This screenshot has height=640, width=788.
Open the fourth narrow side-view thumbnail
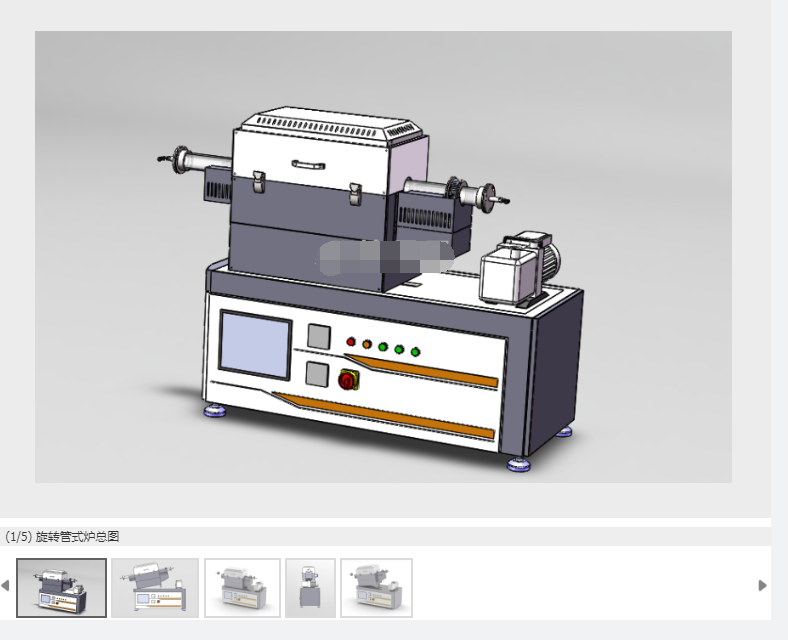pos(310,588)
